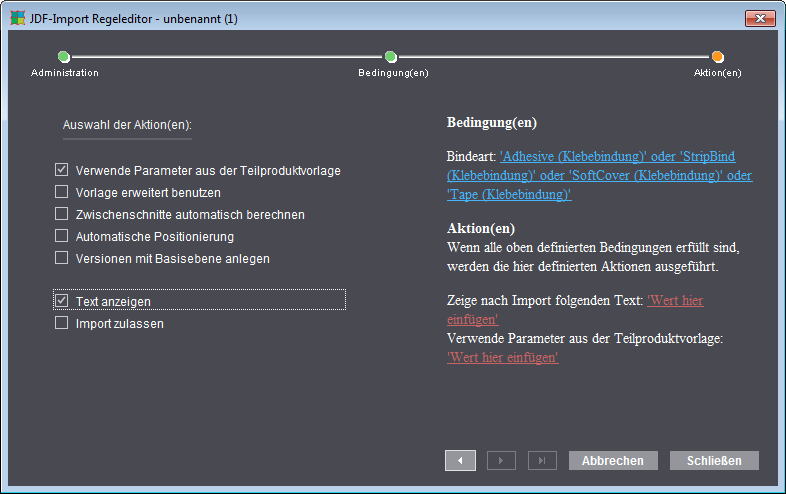
Task: Click 'Wert hier einfügen' link under Teilproduktvorlage
Action: pyautogui.click(x=502, y=357)
